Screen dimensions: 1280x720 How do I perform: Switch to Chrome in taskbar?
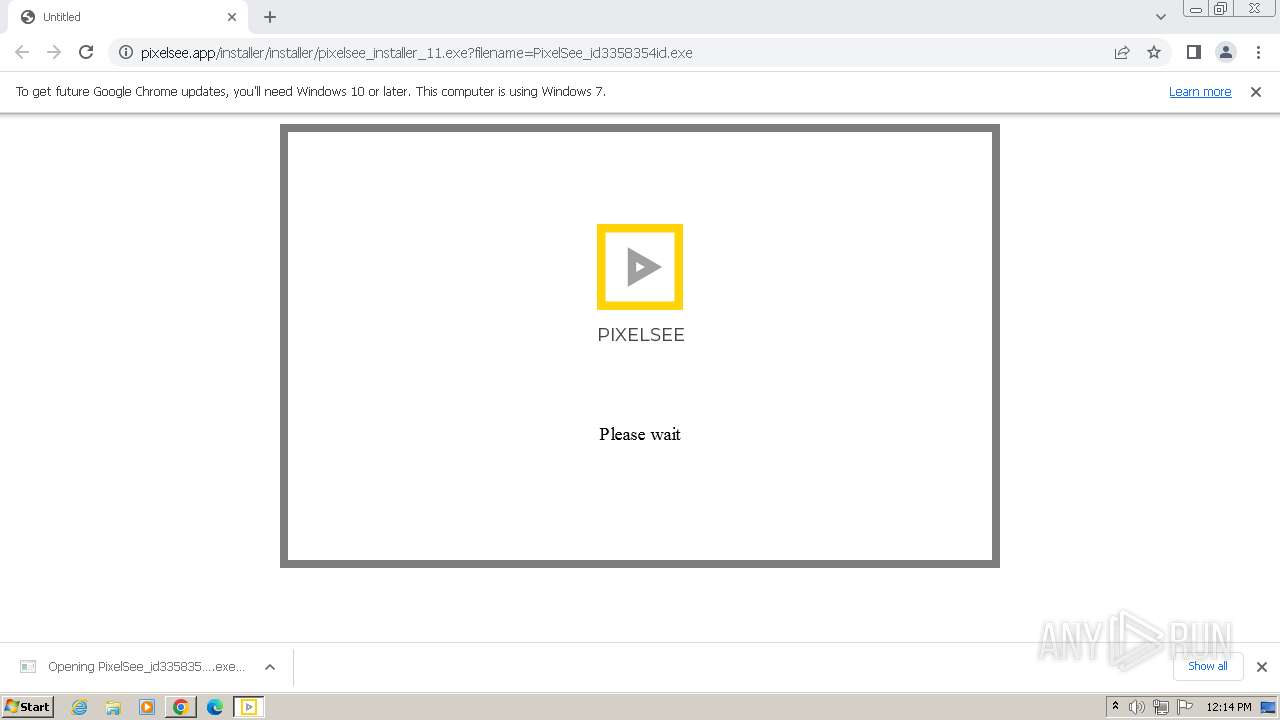181,707
